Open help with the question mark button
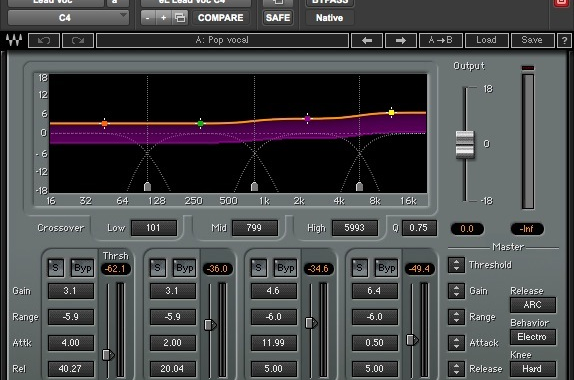Viewport: 574px width, 380px height. (x=564, y=40)
